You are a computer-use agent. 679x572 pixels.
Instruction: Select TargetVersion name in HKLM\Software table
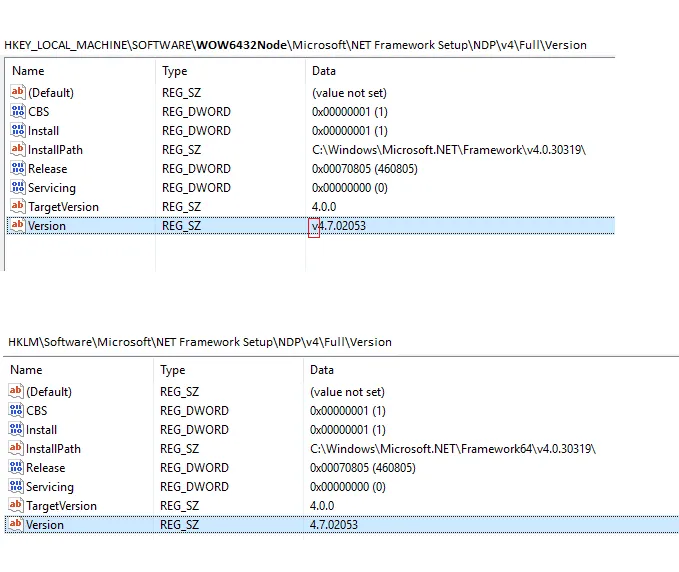[61, 506]
